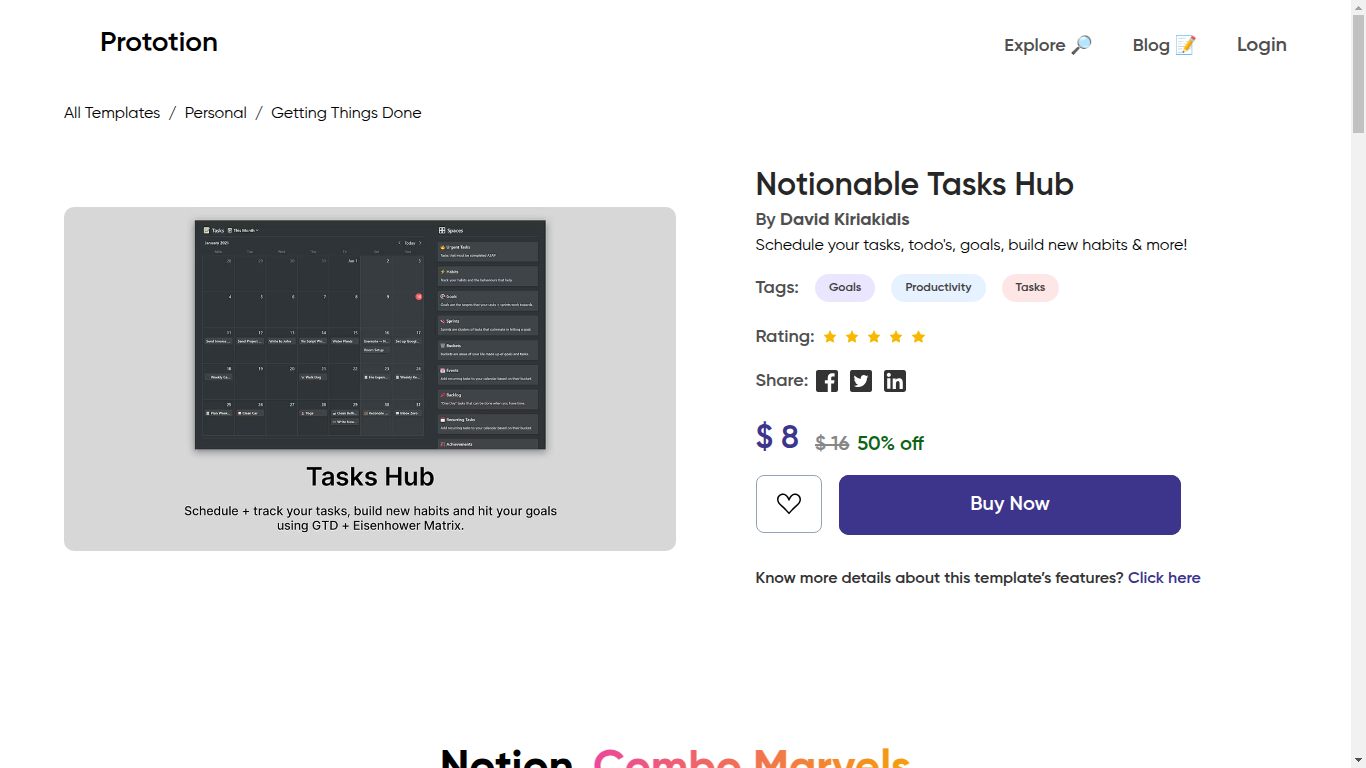Open the Login page
Screen dimensions: 1366x768
1262,45
